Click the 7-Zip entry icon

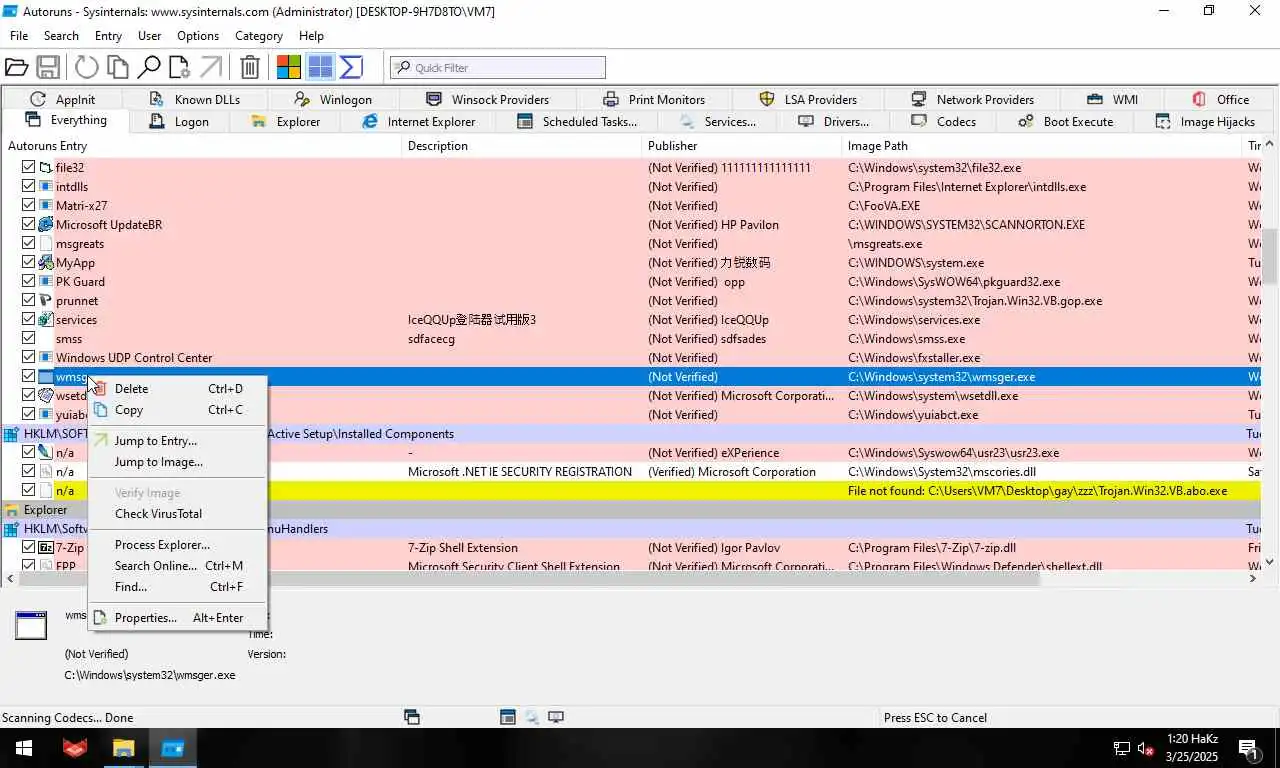pyautogui.click(x=45, y=548)
